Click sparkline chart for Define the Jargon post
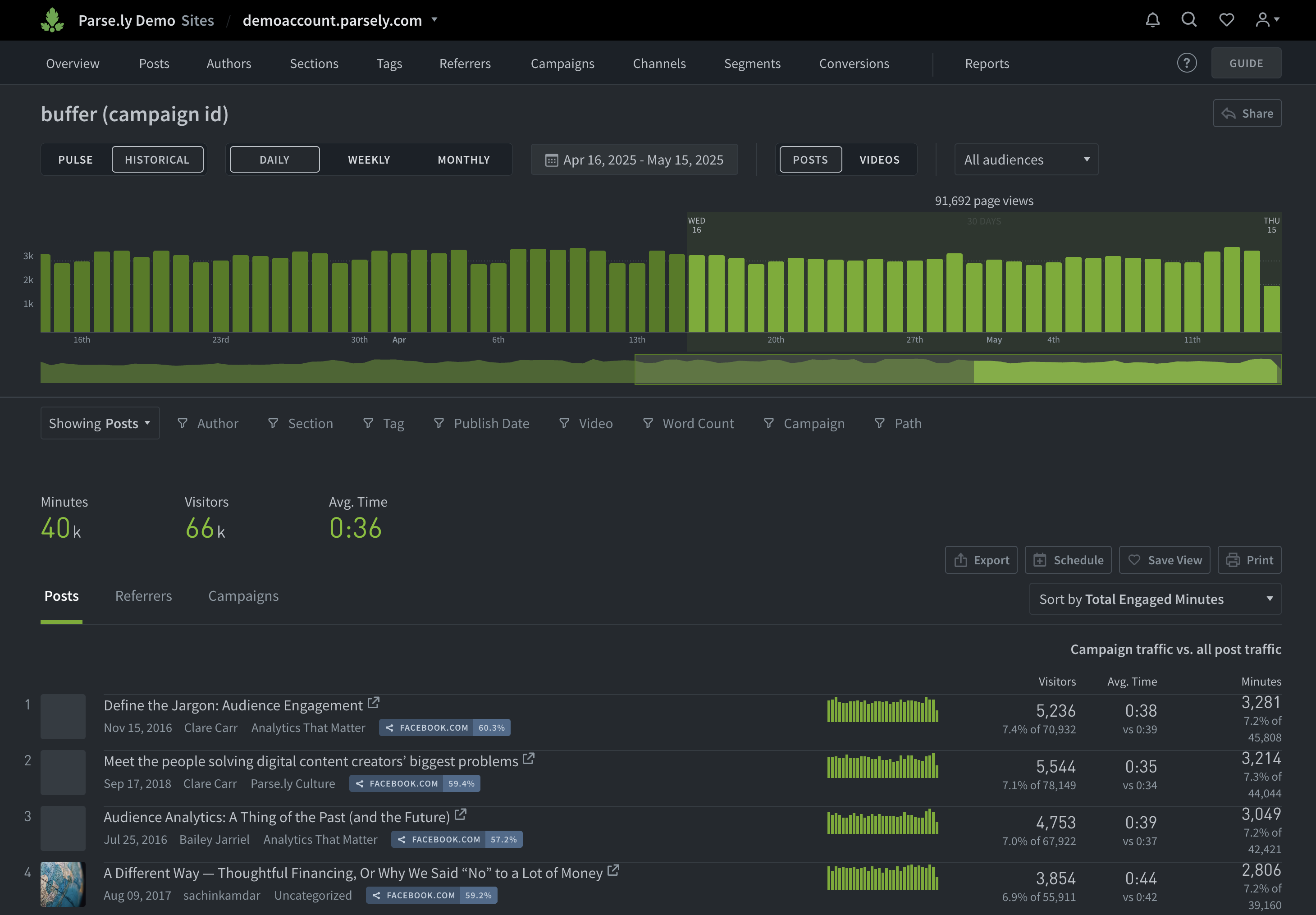The width and height of the screenshot is (1316, 915). 883,709
